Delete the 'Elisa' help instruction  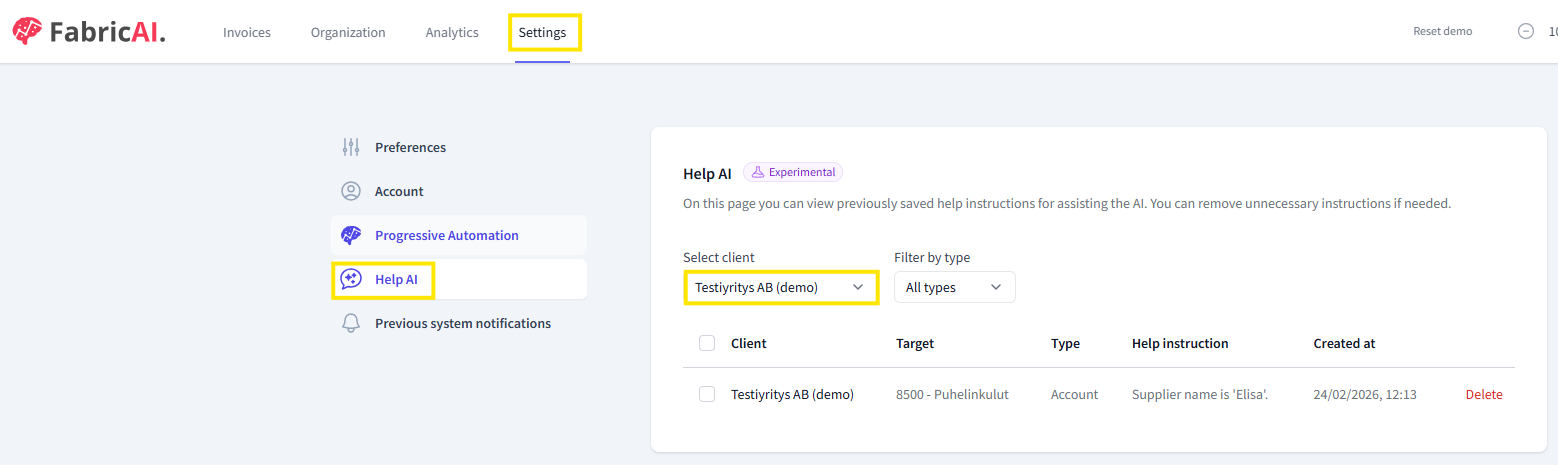pos(1484,394)
